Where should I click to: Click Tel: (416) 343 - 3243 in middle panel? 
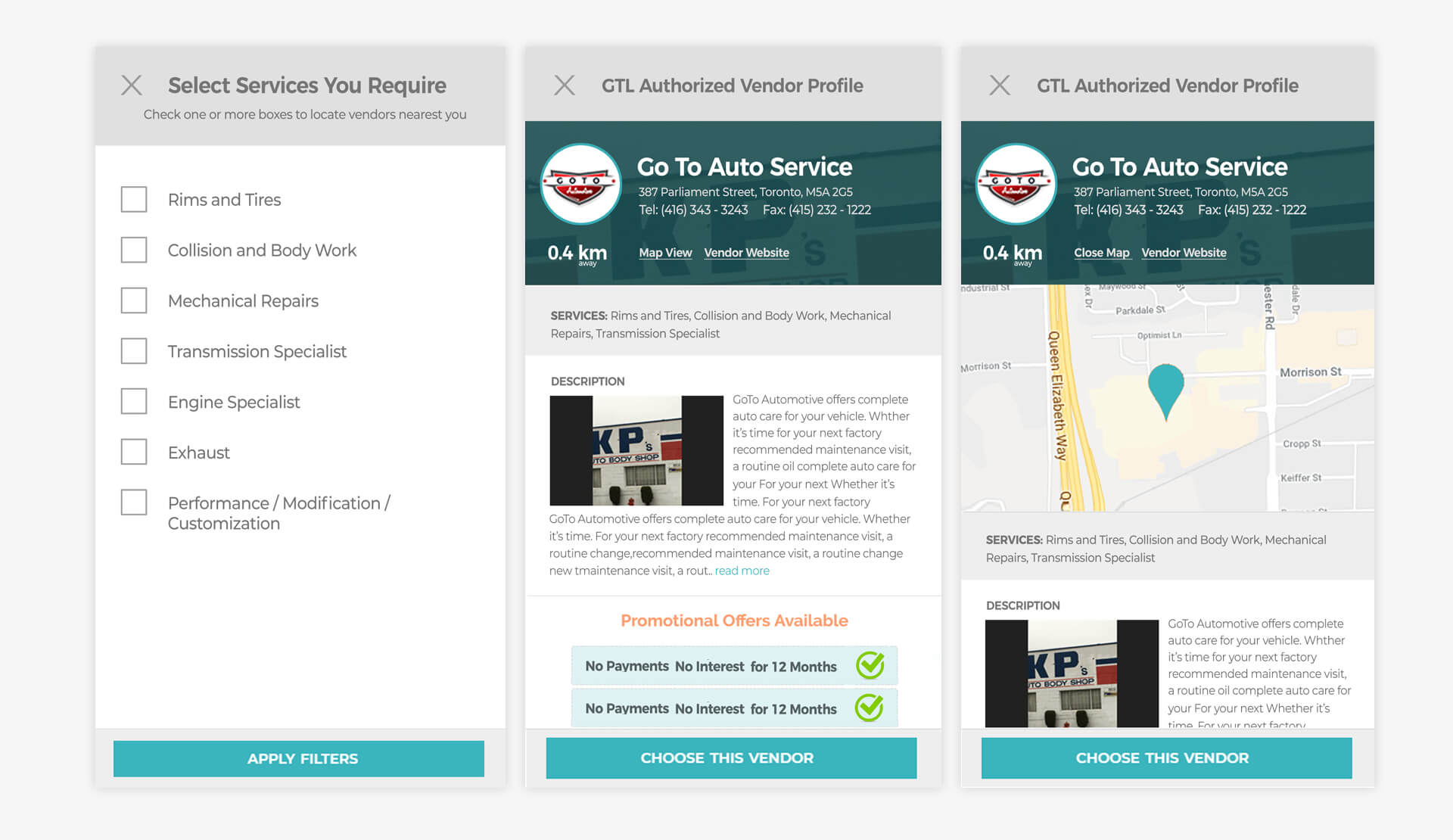(693, 210)
